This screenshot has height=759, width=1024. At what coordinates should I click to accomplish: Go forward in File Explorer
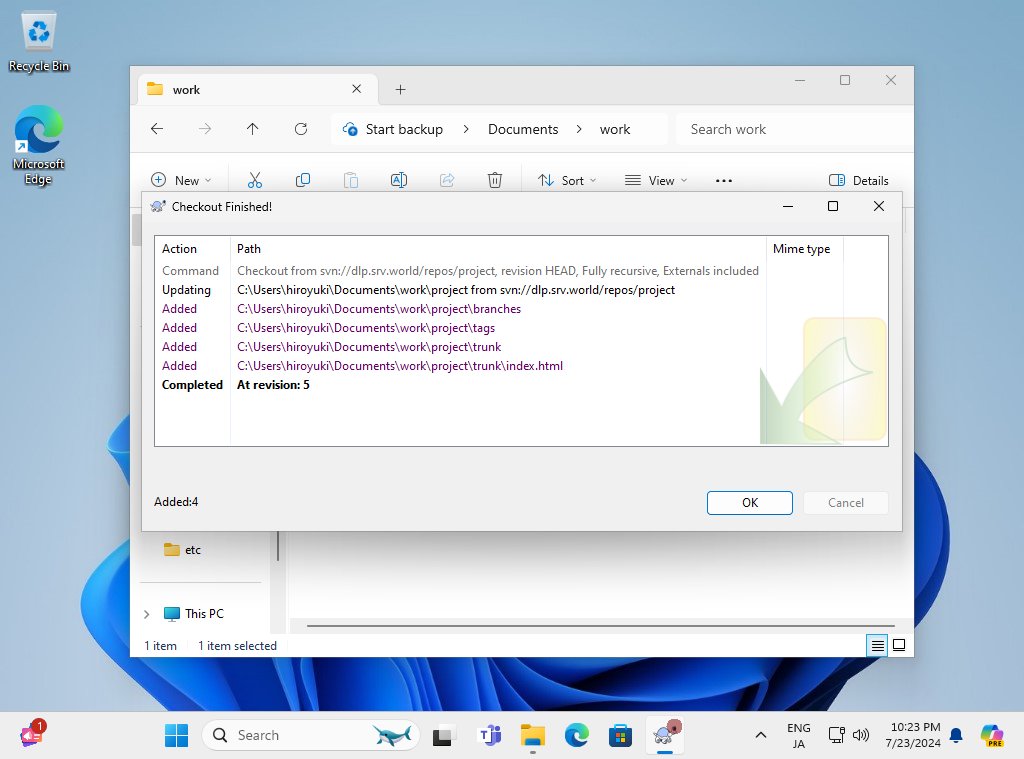[x=205, y=129]
